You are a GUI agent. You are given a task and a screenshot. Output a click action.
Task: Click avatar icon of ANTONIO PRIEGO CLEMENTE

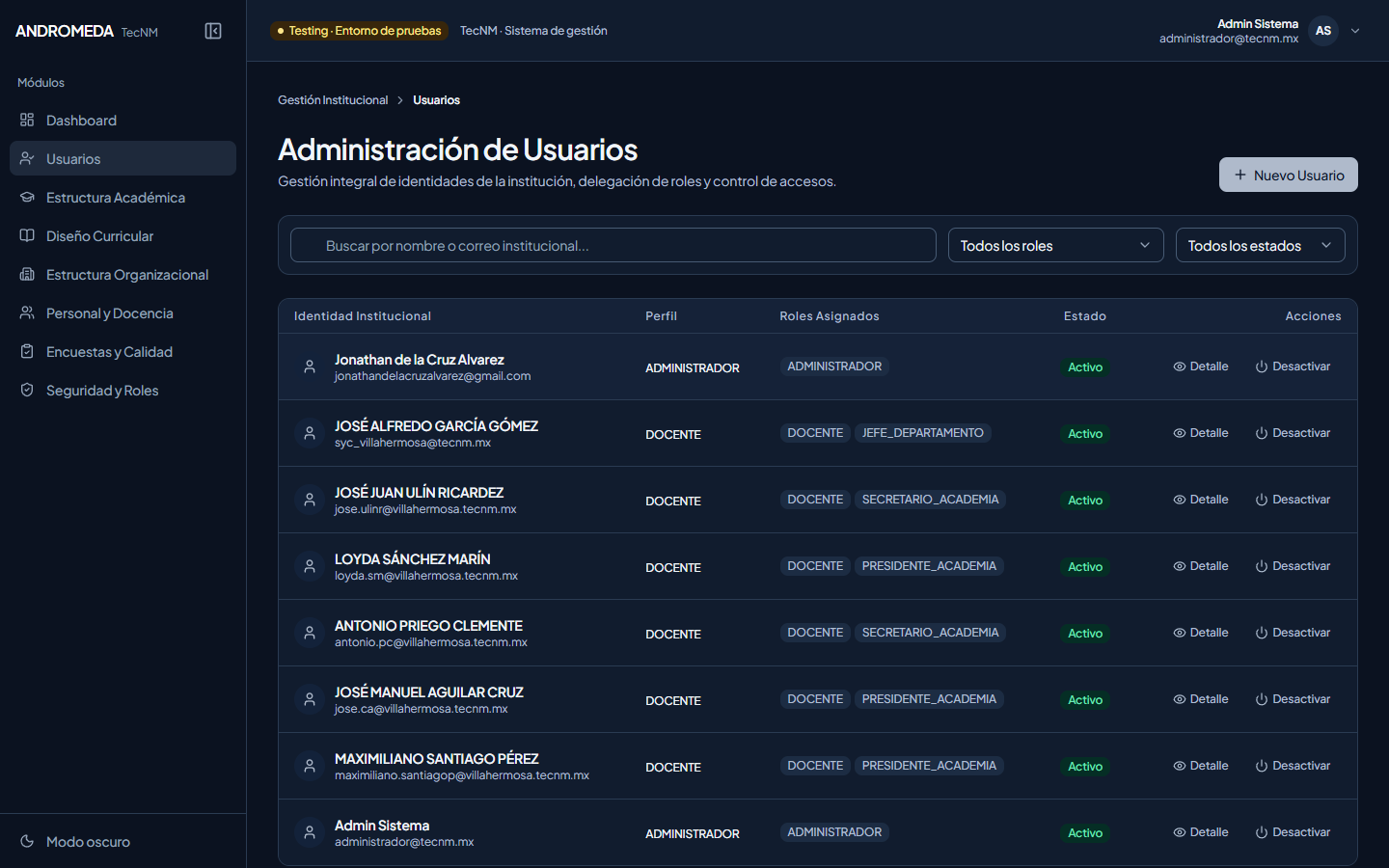pyautogui.click(x=310, y=633)
